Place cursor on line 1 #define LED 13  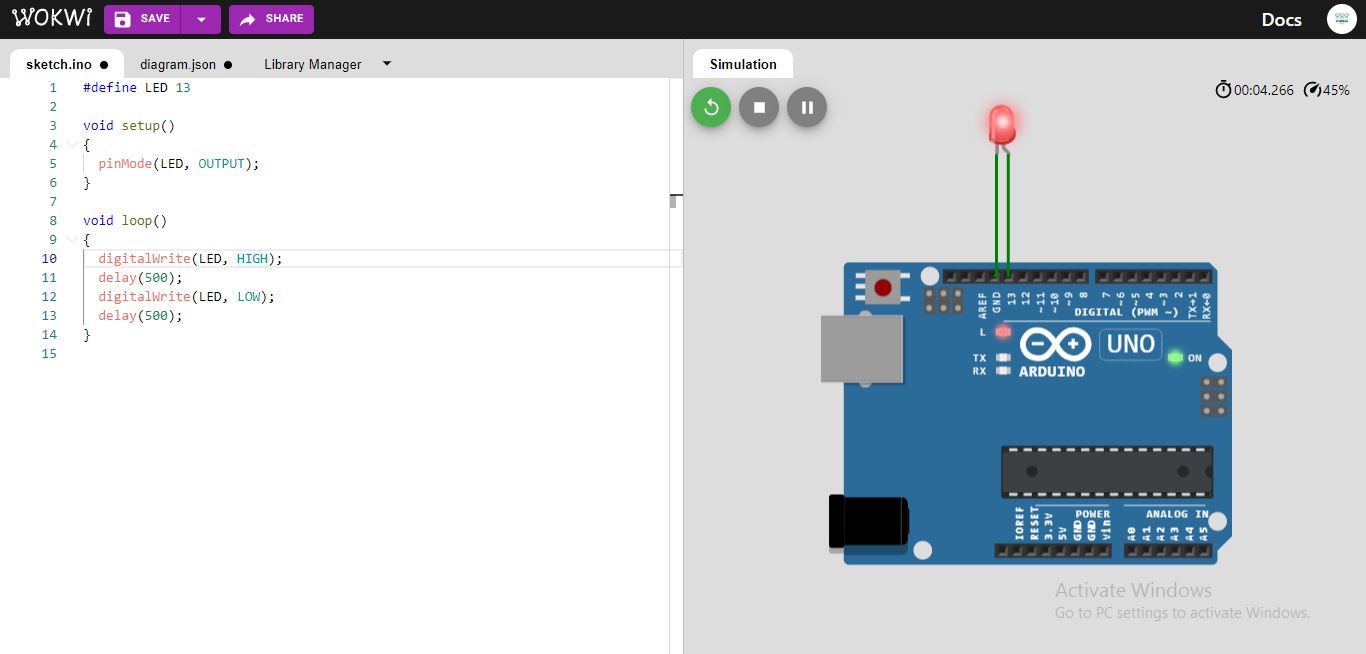137,88
